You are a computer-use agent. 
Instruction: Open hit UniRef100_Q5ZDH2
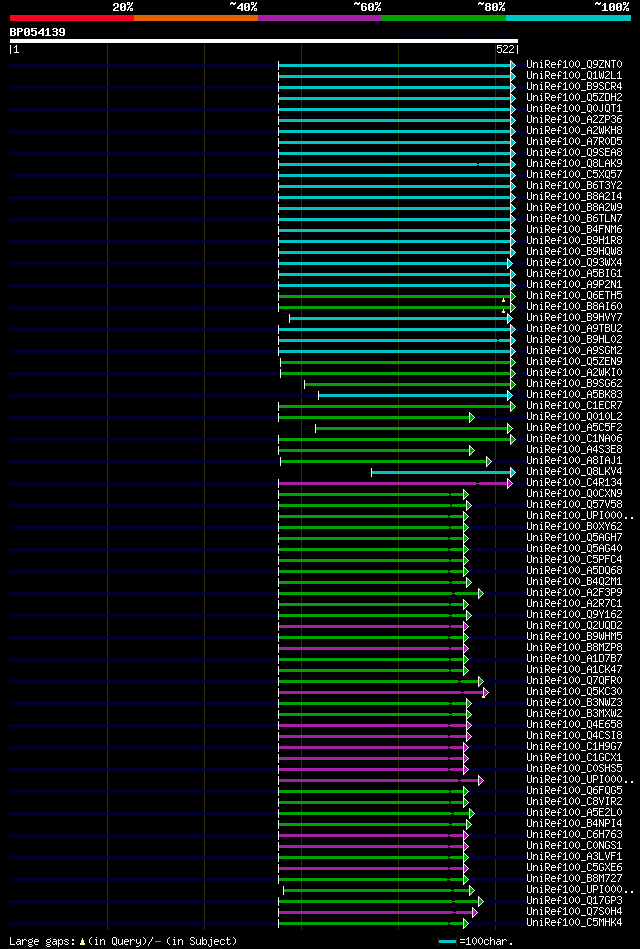[574, 97]
